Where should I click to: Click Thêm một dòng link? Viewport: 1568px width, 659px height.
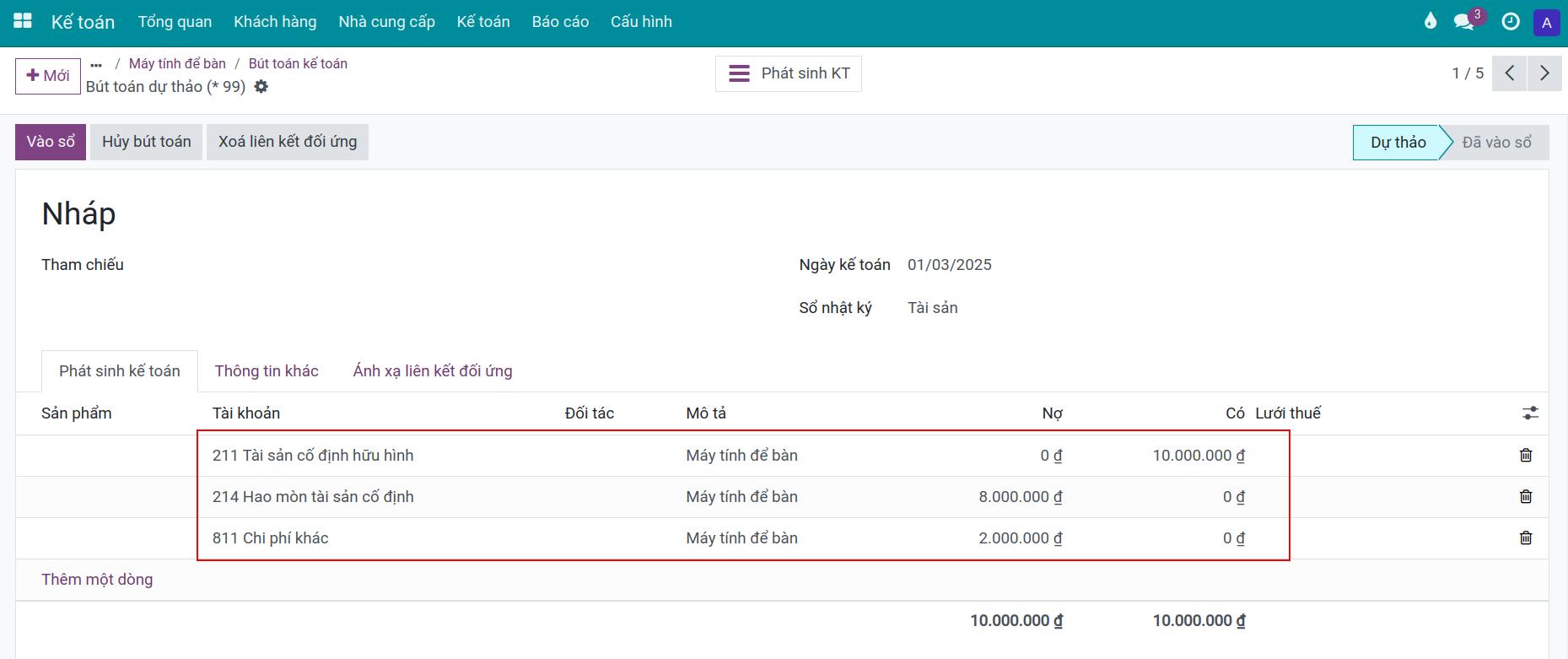[x=97, y=580]
